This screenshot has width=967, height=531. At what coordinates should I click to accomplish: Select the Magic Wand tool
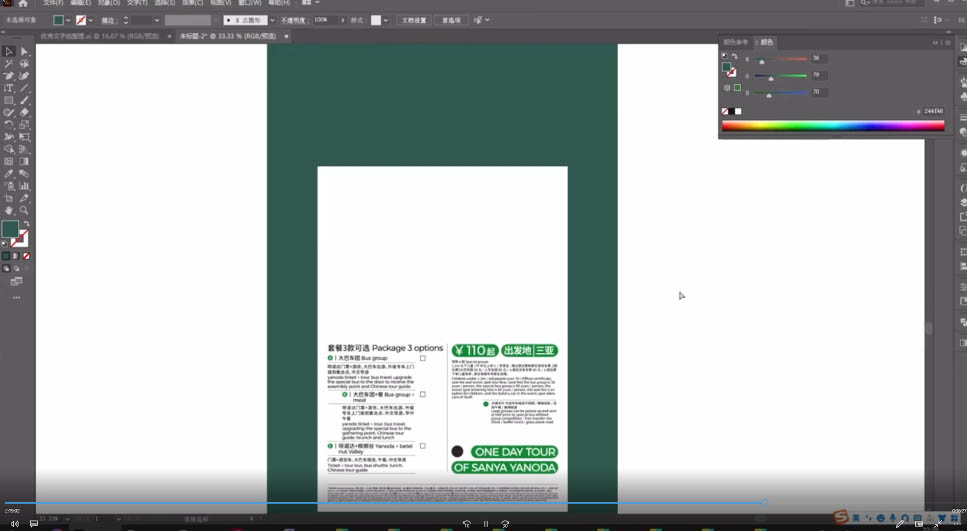[x=9, y=64]
